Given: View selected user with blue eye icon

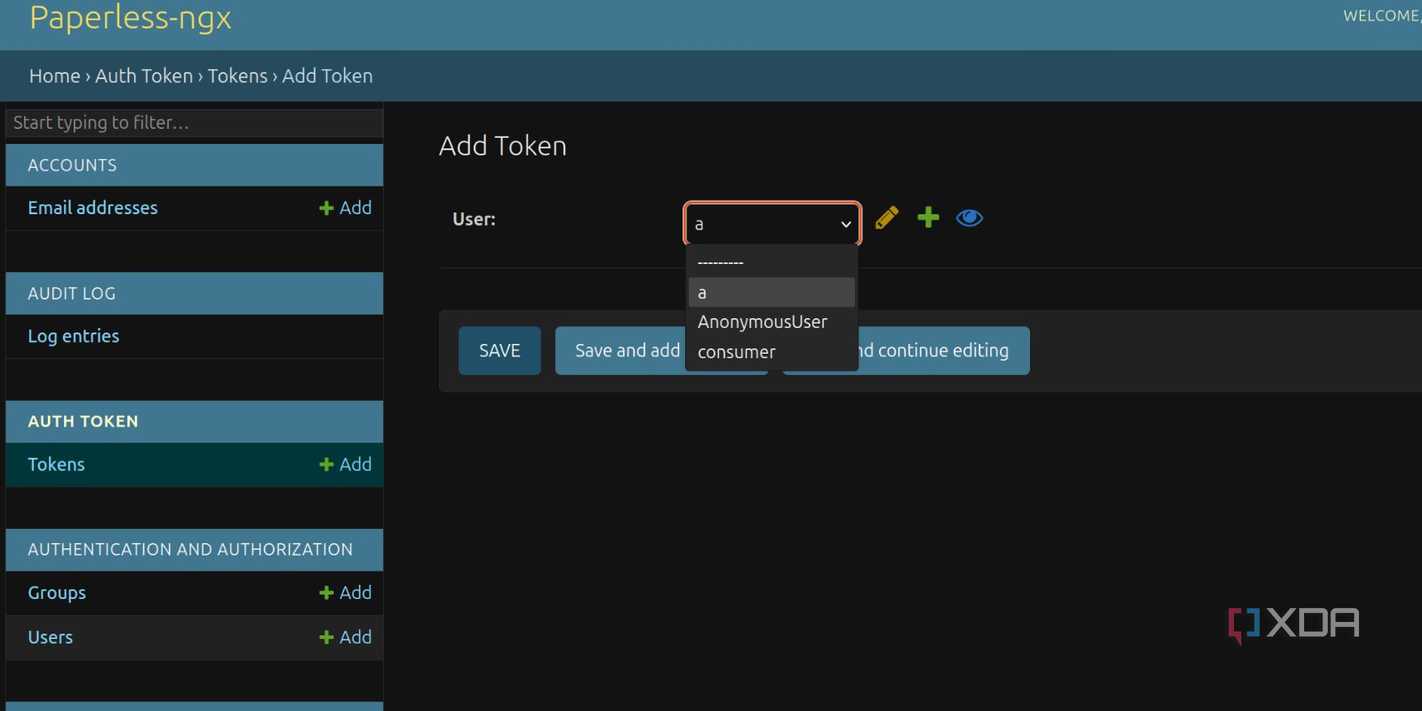Looking at the screenshot, I should [x=969, y=218].
